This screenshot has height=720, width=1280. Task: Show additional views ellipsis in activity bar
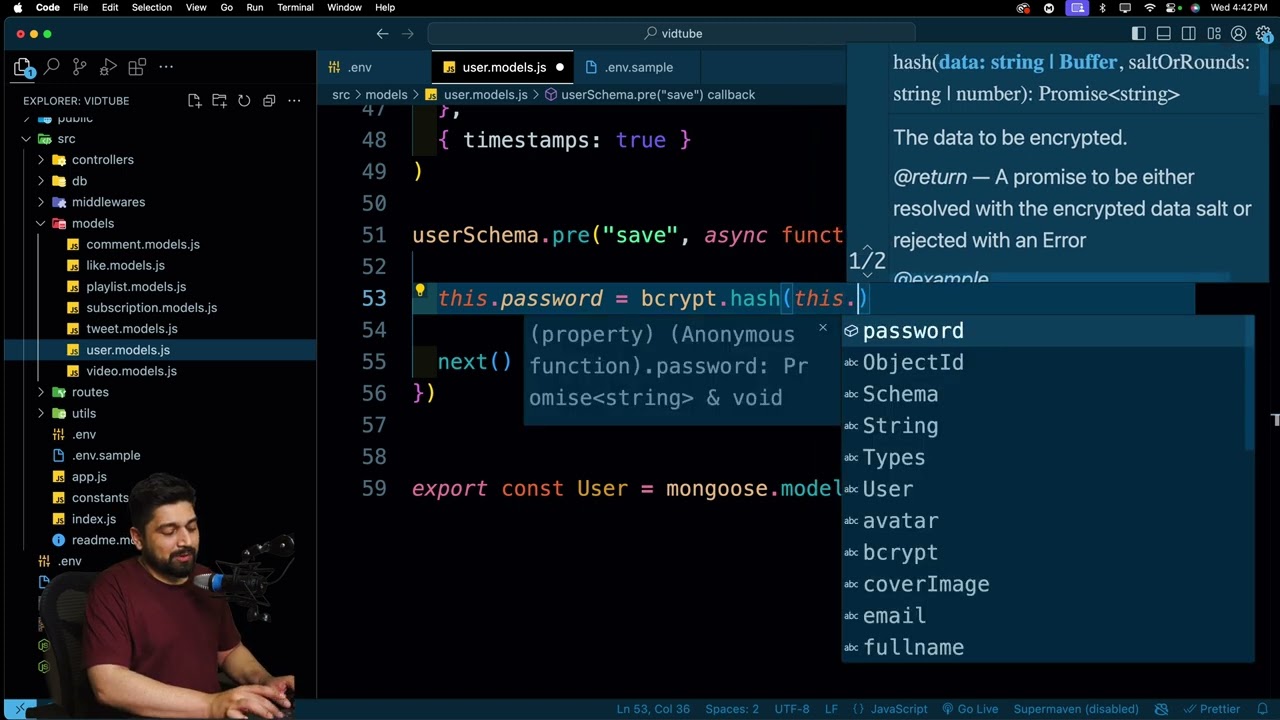166,67
